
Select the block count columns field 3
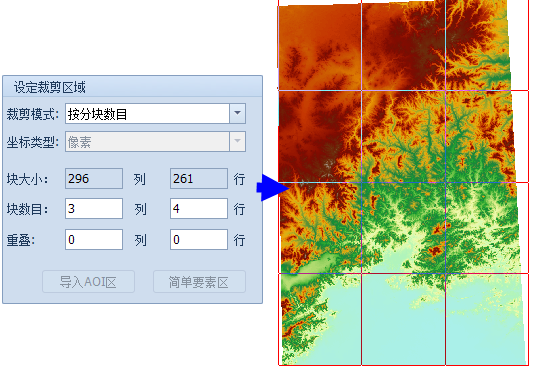[94, 208]
